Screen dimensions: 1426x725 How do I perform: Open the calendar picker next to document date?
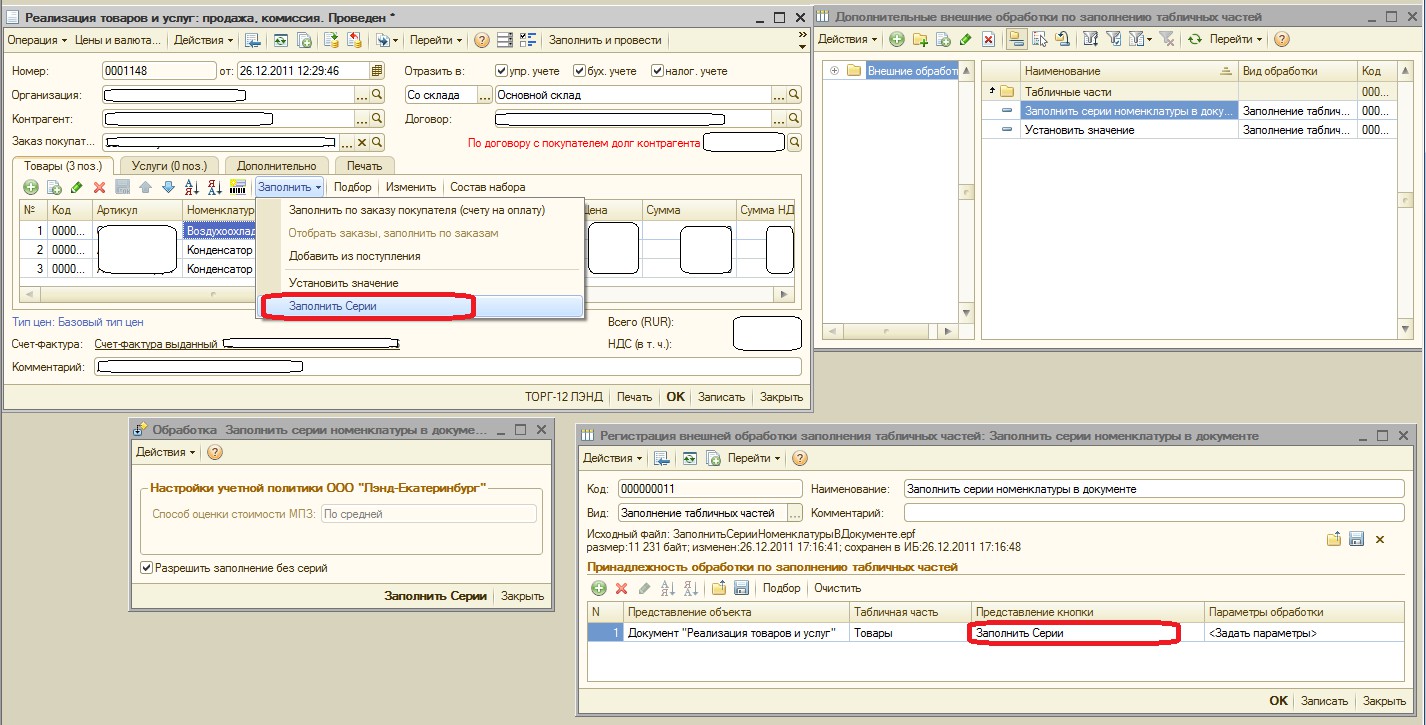click(376, 70)
